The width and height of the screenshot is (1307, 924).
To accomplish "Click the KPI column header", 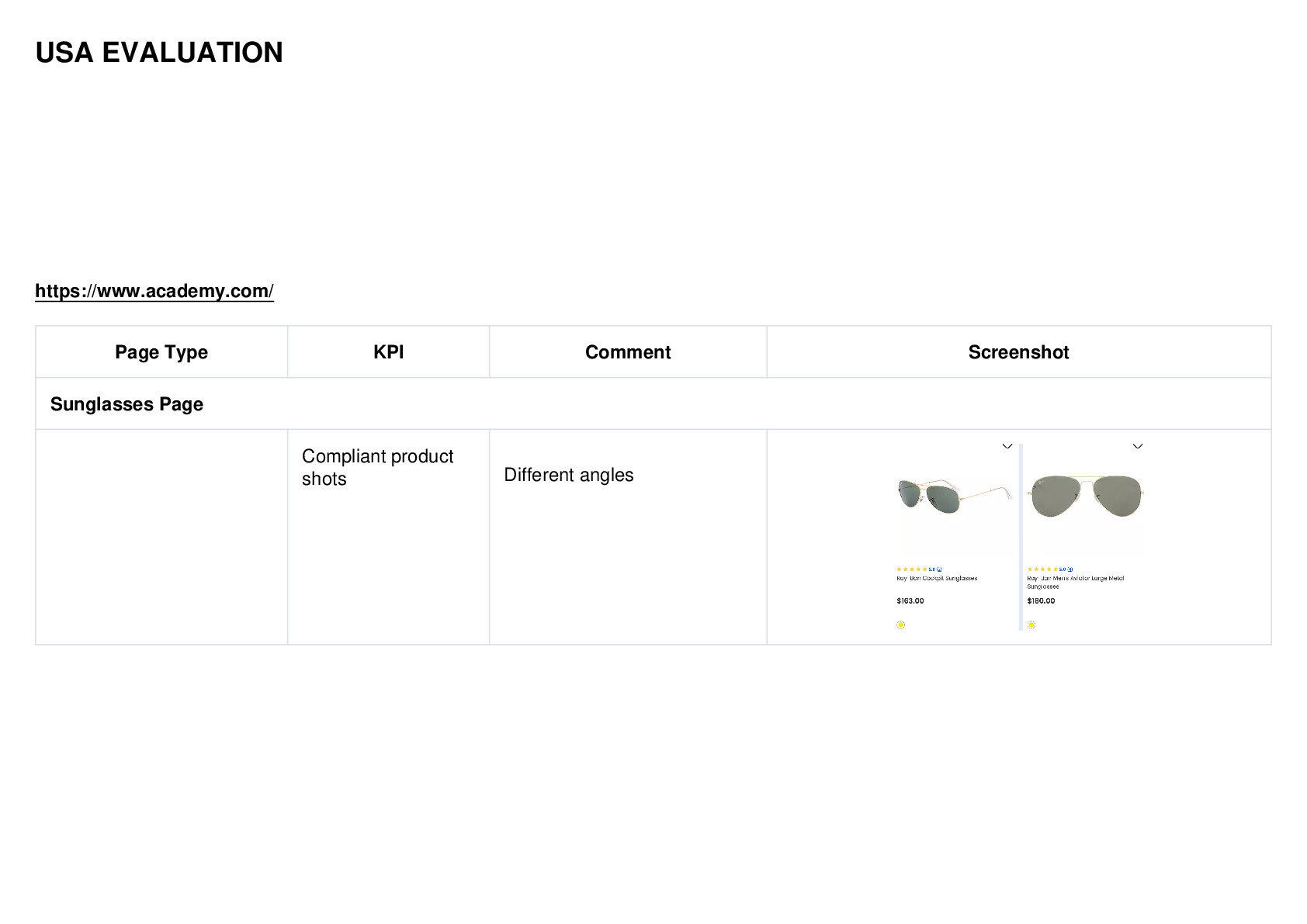I will coord(389,352).
